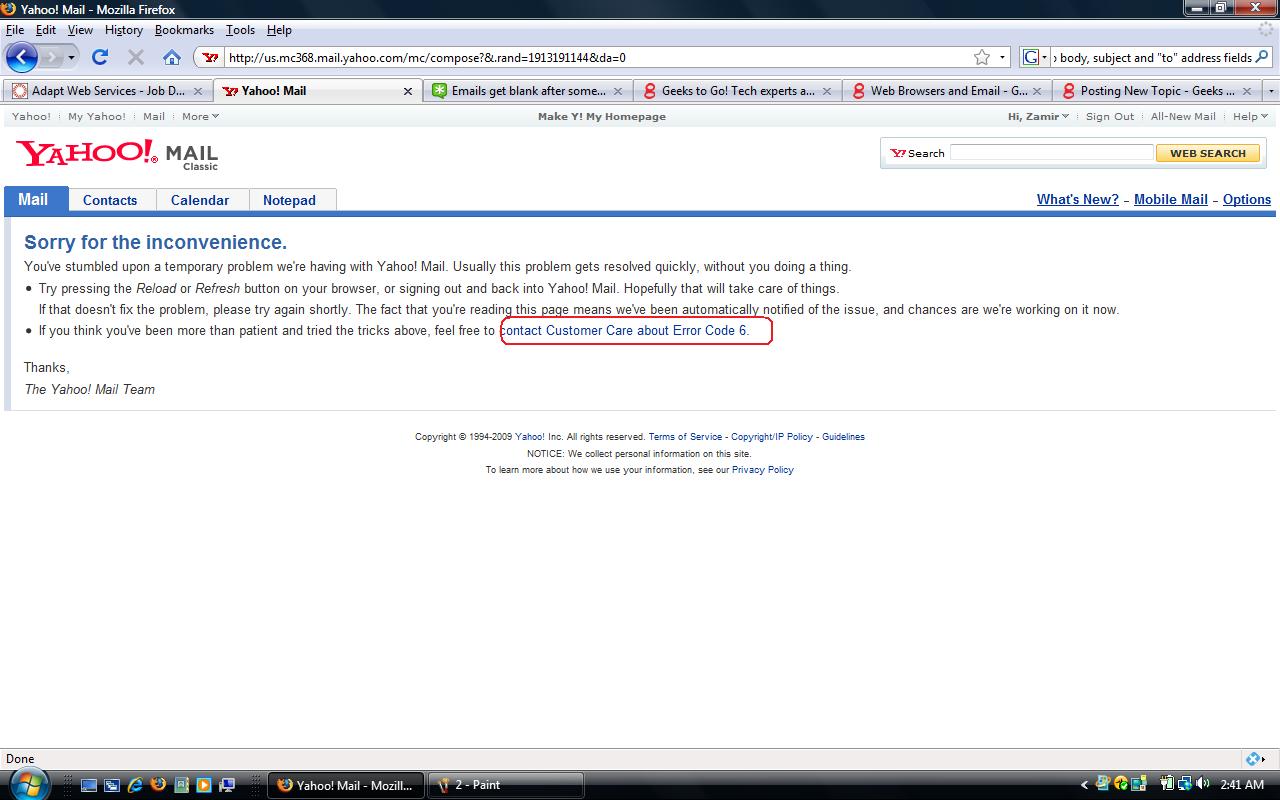Switch to the Calendar tab
The image size is (1280, 800).
[200, 200]
